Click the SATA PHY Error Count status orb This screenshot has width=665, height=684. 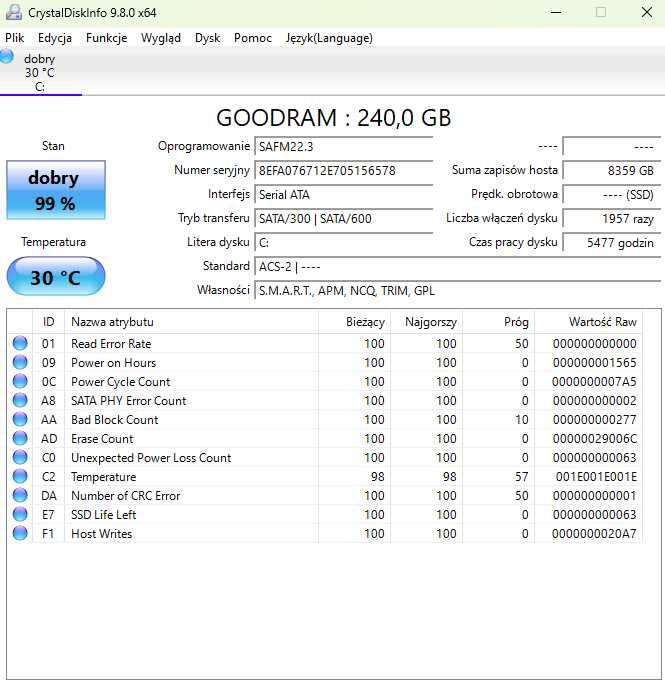[20, 400]
